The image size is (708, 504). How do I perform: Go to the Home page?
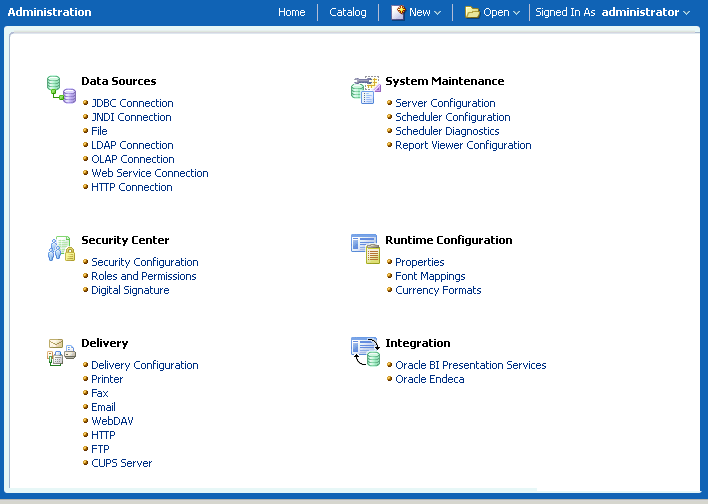(292, 12)
